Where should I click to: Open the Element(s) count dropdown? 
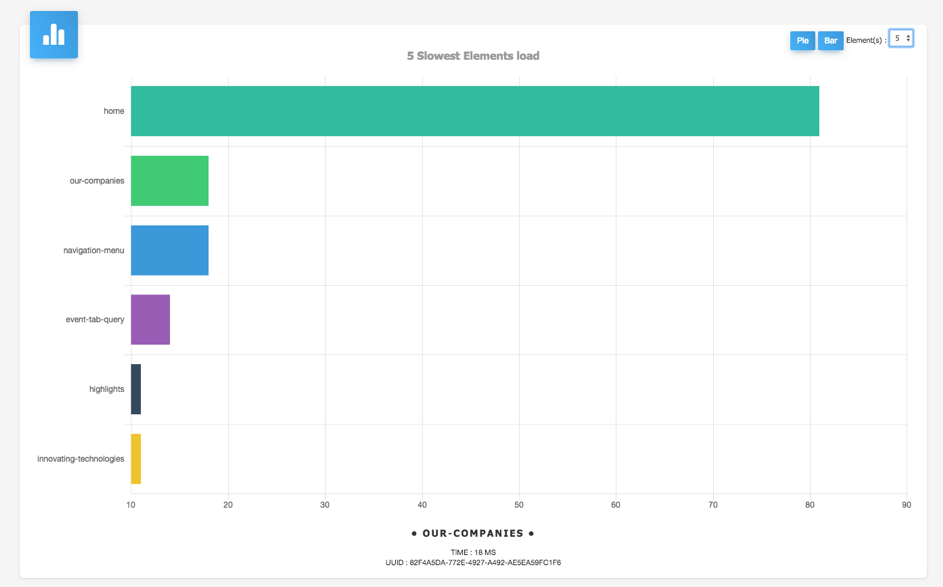[901, 38]
